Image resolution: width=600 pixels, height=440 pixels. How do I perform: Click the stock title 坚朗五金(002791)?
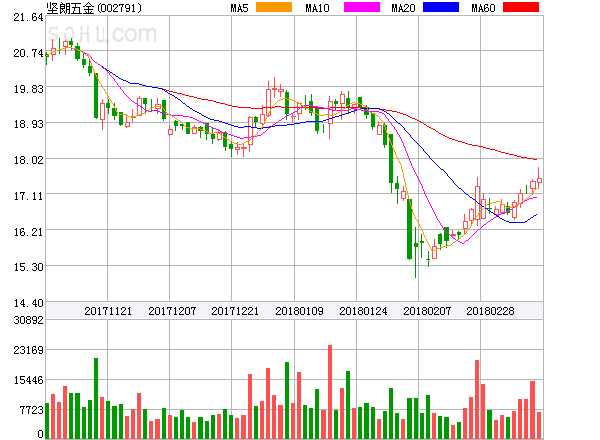(94, 8)
